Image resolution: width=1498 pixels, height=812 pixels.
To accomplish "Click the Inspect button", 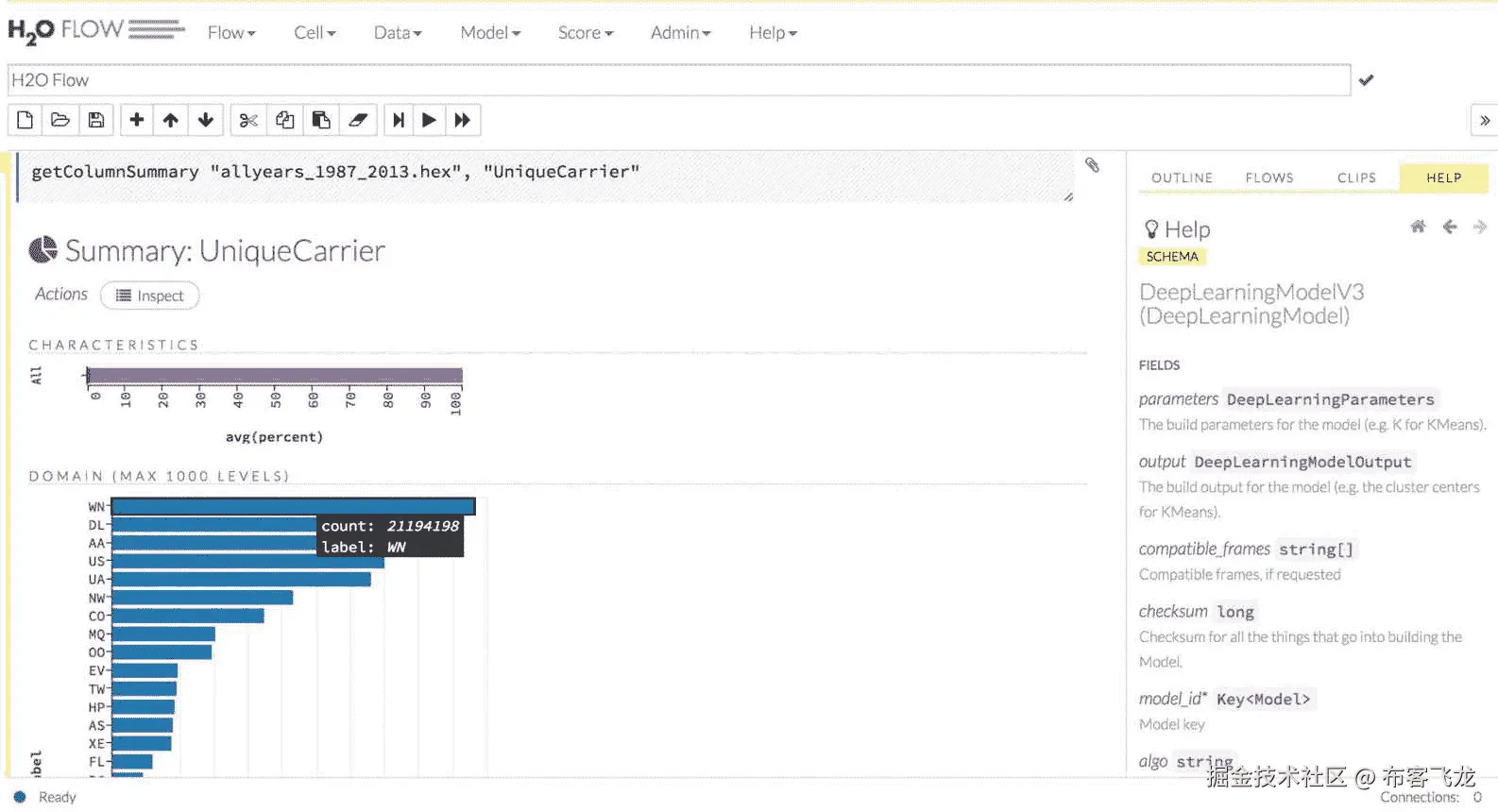I will pyautogui.click(x=150, y=296).
